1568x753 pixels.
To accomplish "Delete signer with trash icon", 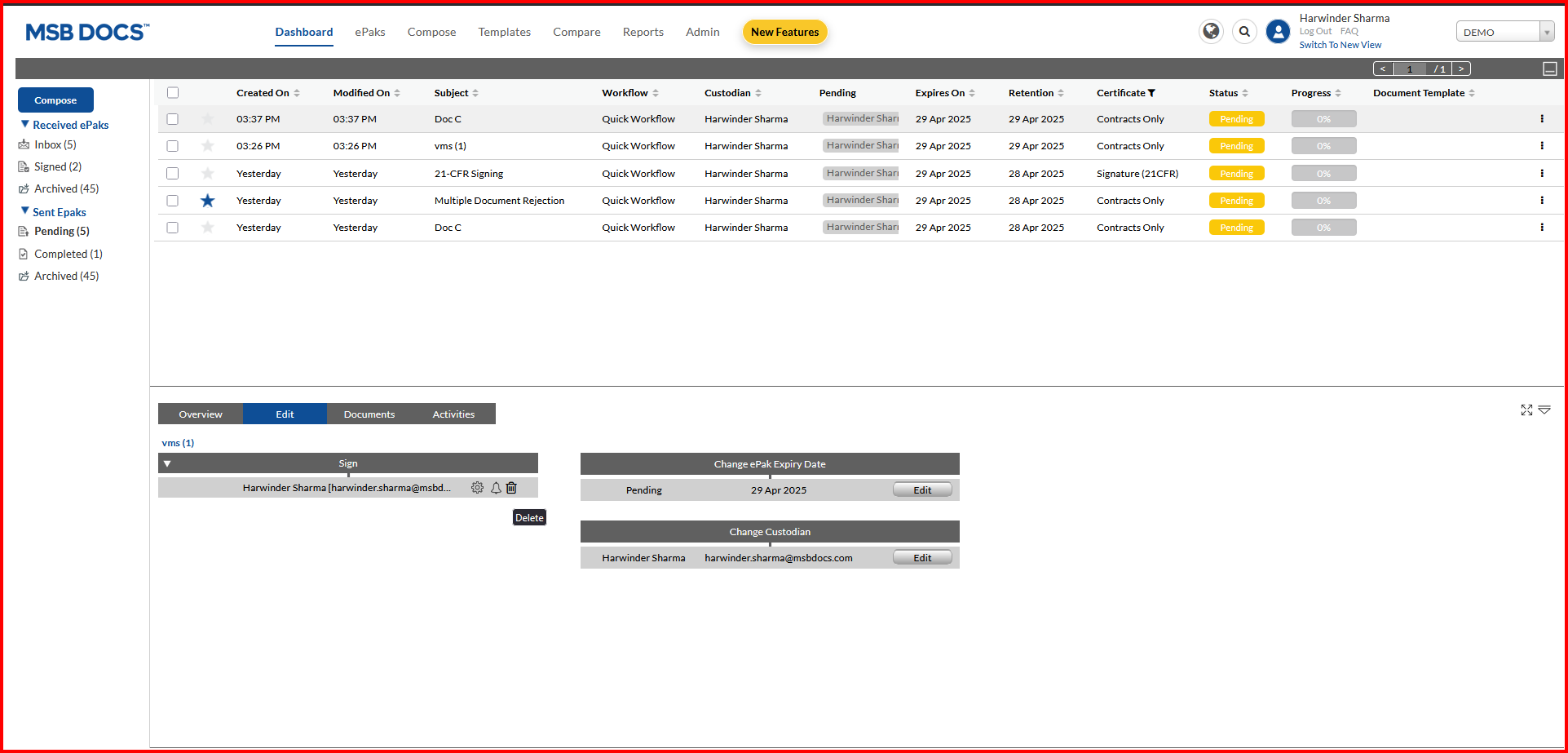I will 512,488.
